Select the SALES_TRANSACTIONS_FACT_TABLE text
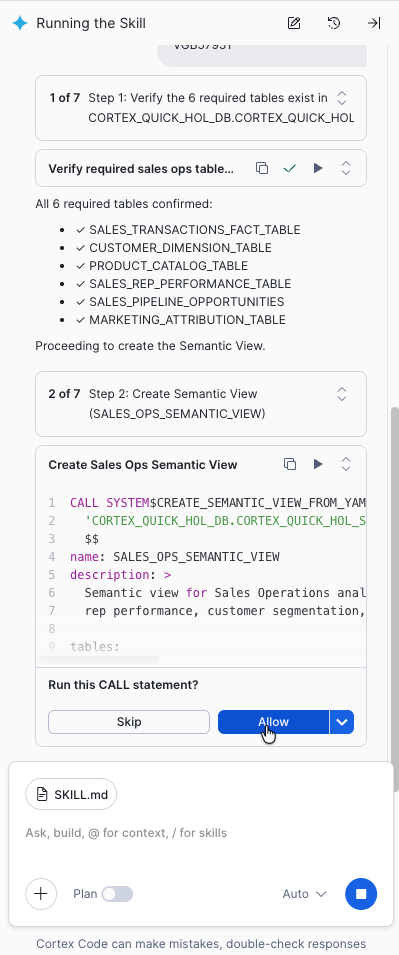Image resolution: width=399 pixels, height=955 pixels. click(x=195, y=230)
